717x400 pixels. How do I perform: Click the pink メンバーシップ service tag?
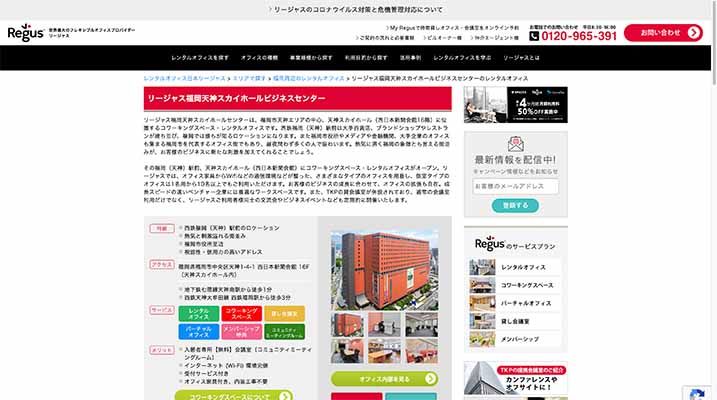[x=241, y=331]
